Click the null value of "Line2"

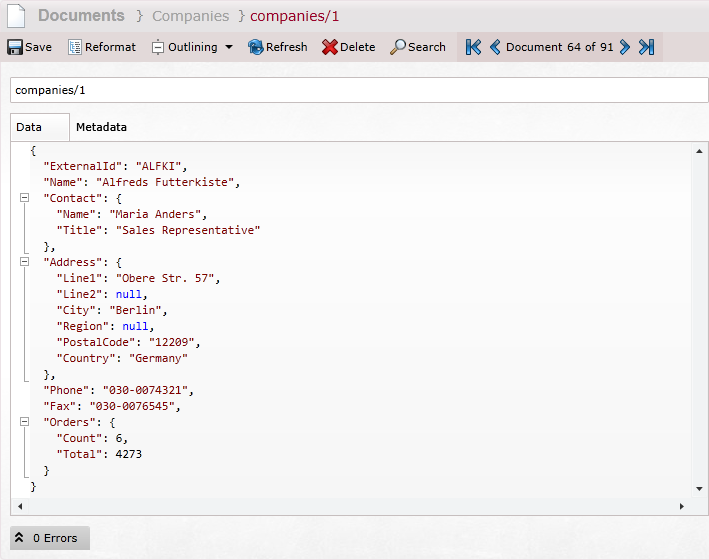(x=129, y=294)
